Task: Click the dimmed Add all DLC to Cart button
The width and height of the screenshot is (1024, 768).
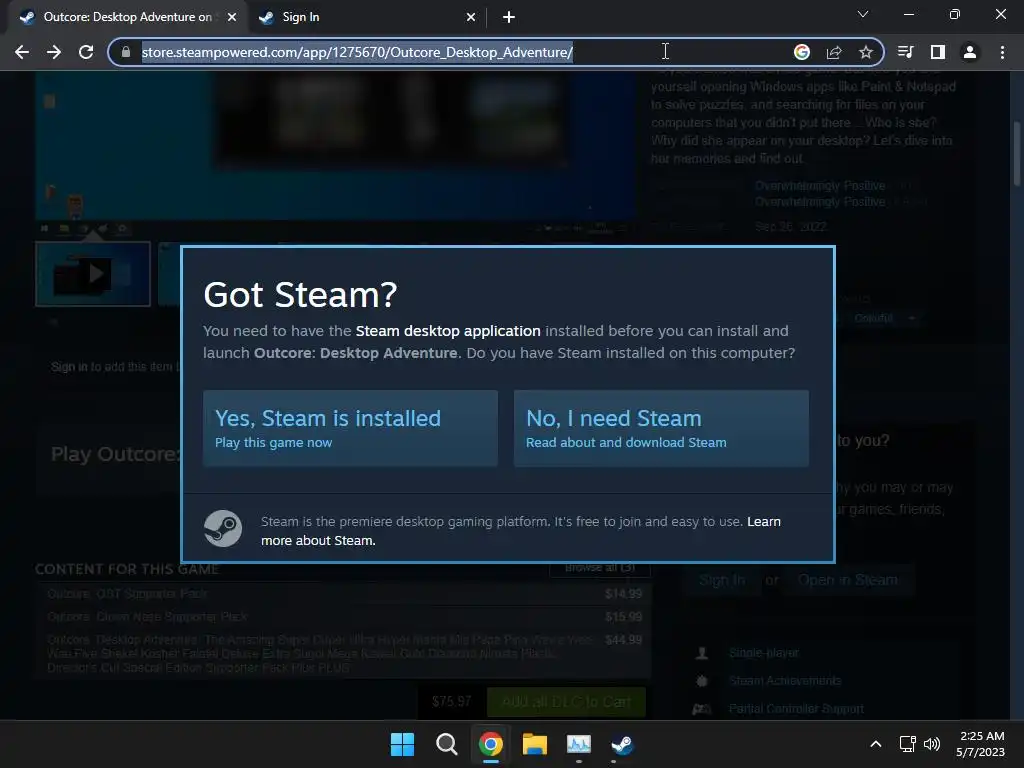Action: (566, 702)
